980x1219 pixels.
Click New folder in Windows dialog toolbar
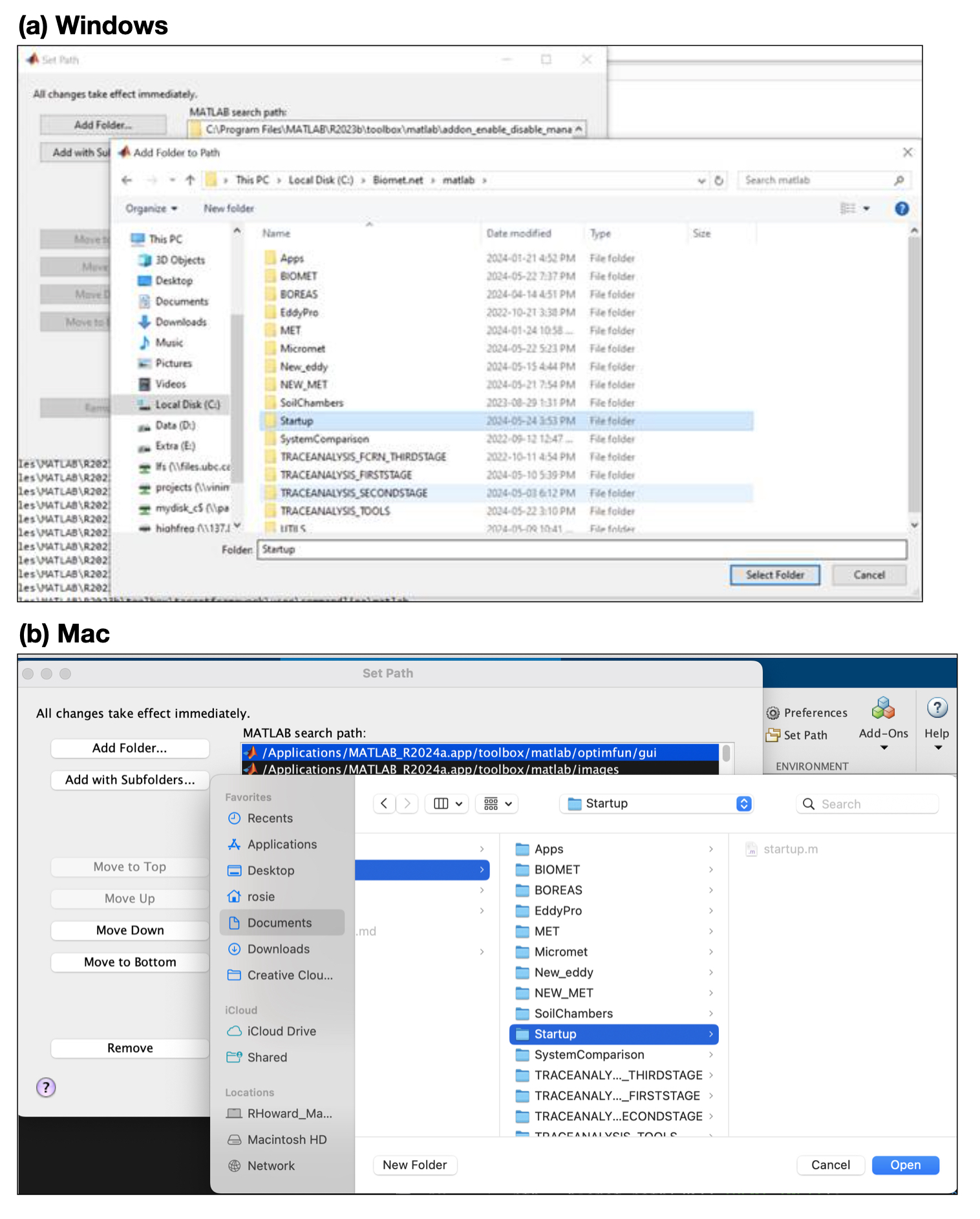[x=229, y=208]
